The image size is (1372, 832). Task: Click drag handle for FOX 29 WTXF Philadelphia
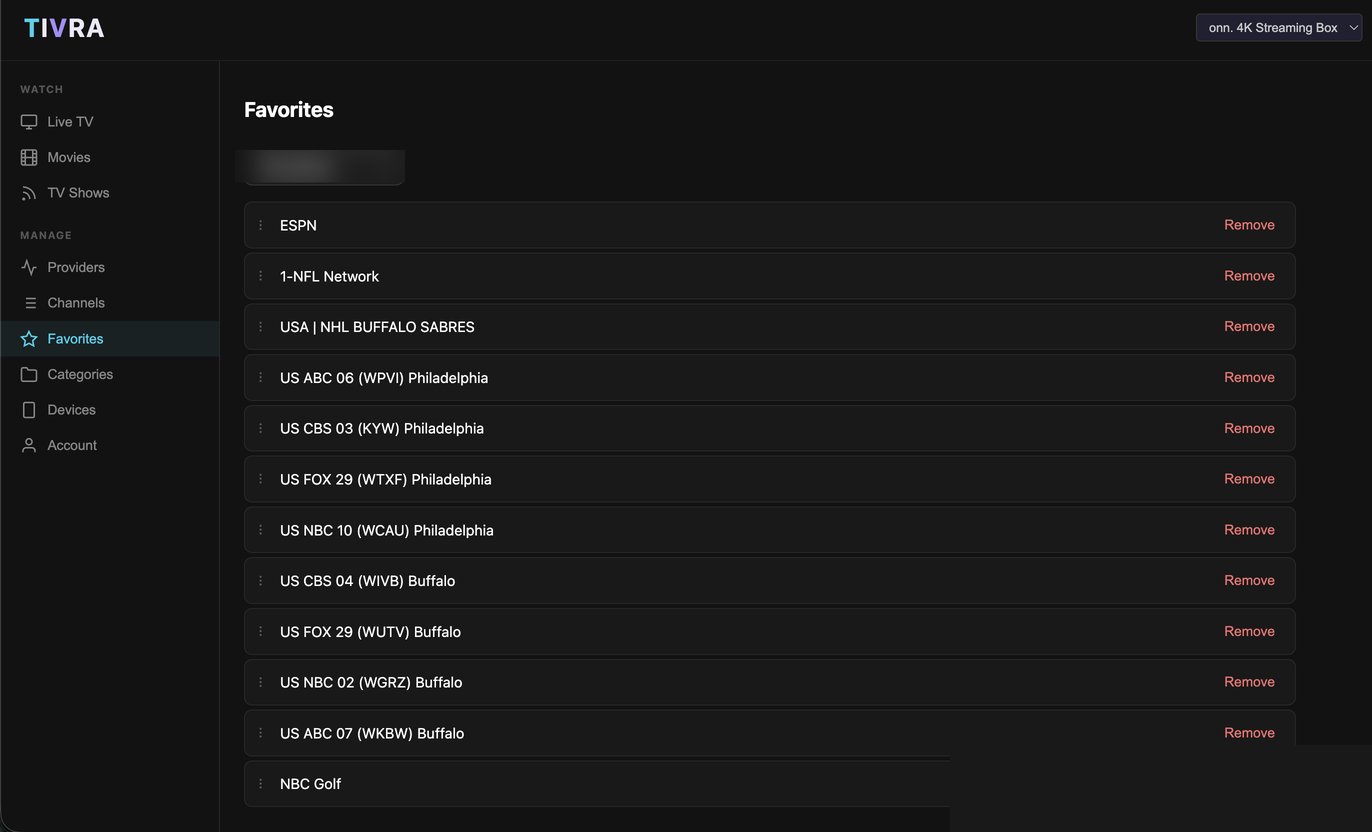pos(261,479)
